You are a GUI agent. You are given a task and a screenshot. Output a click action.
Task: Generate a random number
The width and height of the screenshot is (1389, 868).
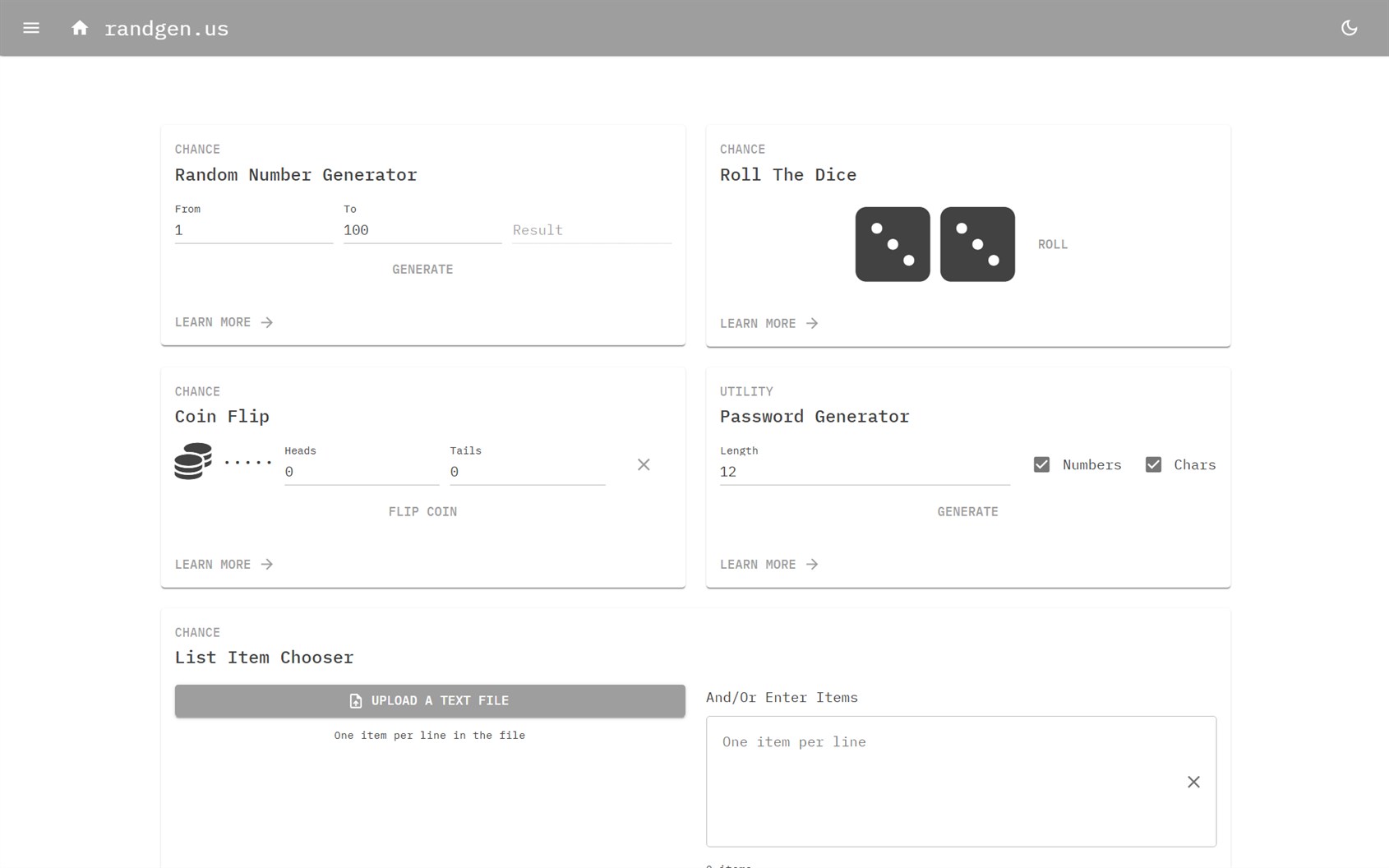click(422, 270)
